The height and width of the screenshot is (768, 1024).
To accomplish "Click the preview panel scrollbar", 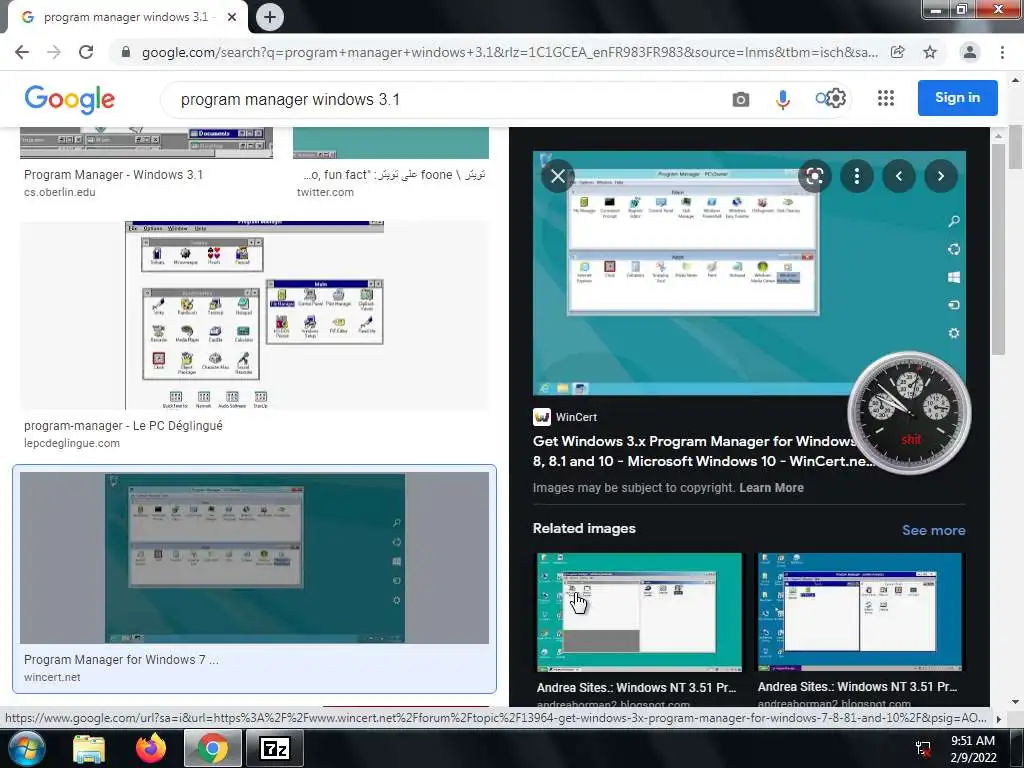I will point(998,248).
